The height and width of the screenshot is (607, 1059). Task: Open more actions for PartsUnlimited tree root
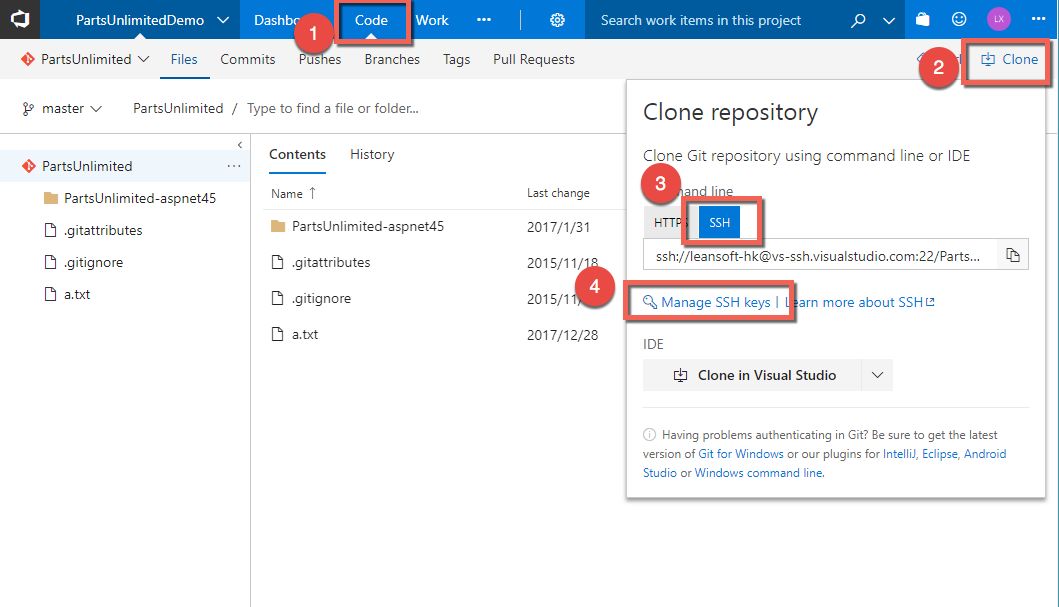pyautogui.click(x=234, y=166)
